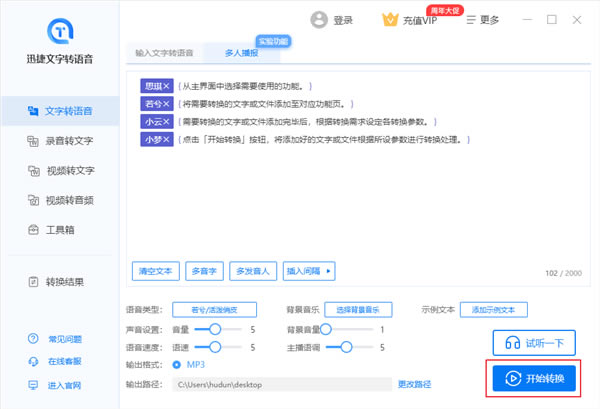Click the 输出路径 path field
Screen dimensions: 600x409
point(282,385)
